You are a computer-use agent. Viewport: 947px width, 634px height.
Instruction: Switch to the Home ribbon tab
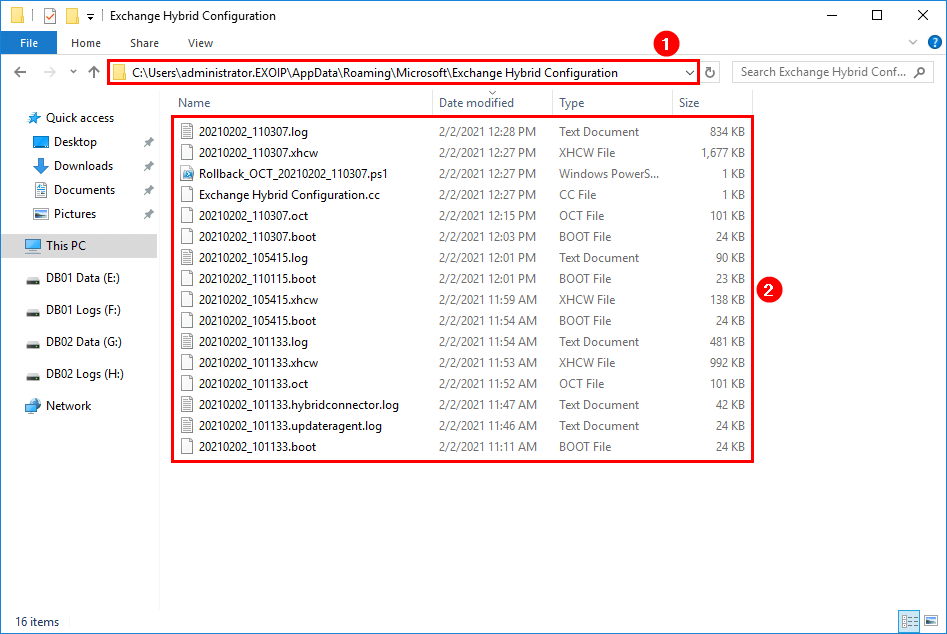(x=86, y=43)
